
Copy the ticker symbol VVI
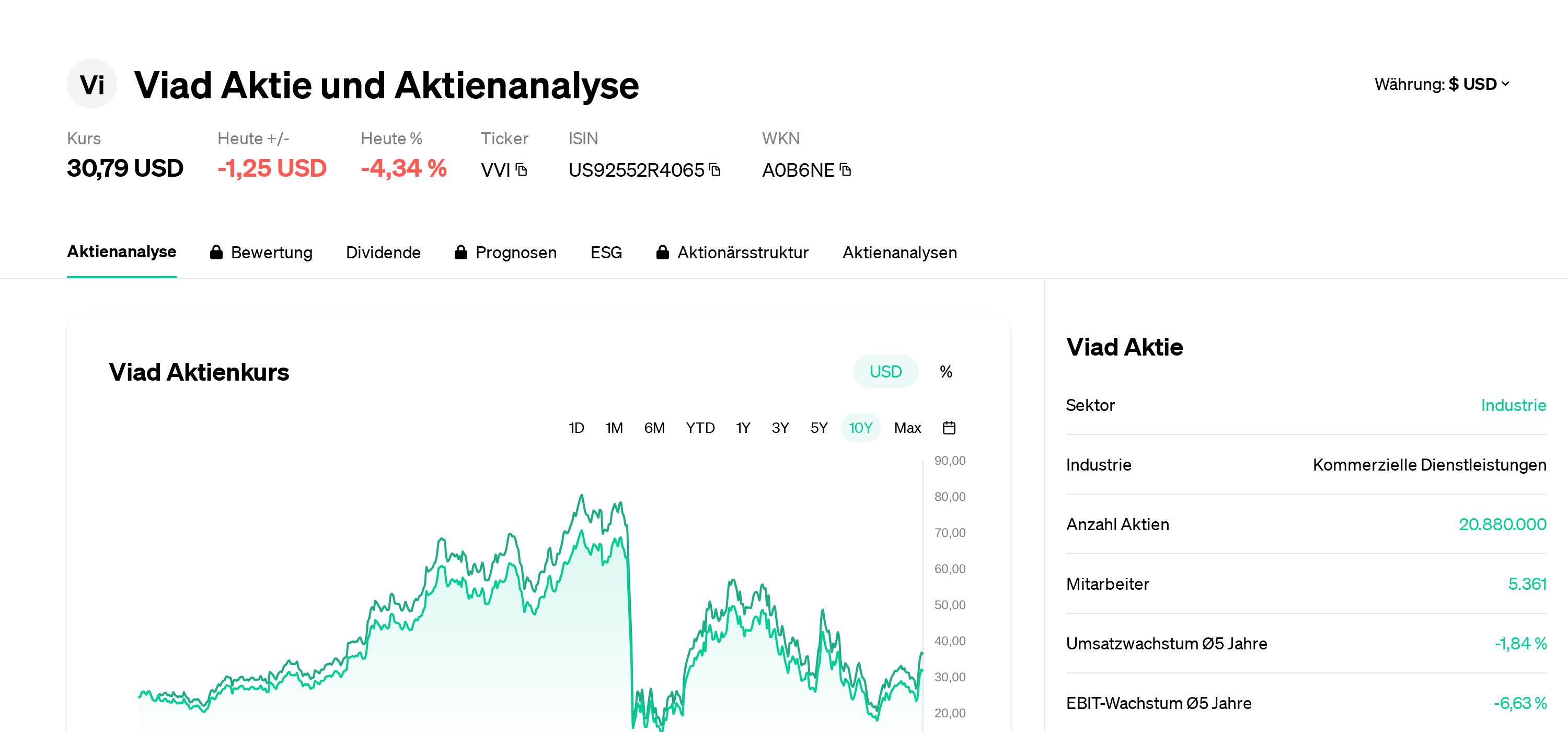[x=521, y=170]
